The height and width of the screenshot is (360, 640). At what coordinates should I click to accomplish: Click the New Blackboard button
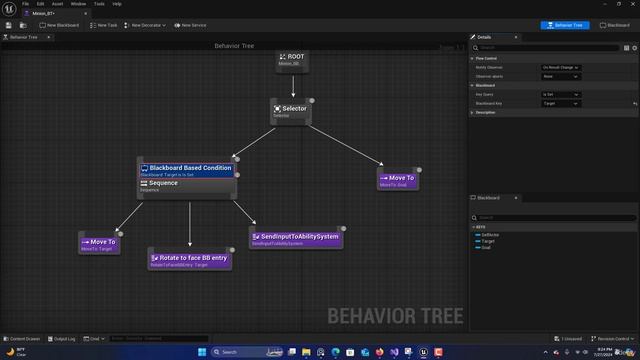[59, 25]
